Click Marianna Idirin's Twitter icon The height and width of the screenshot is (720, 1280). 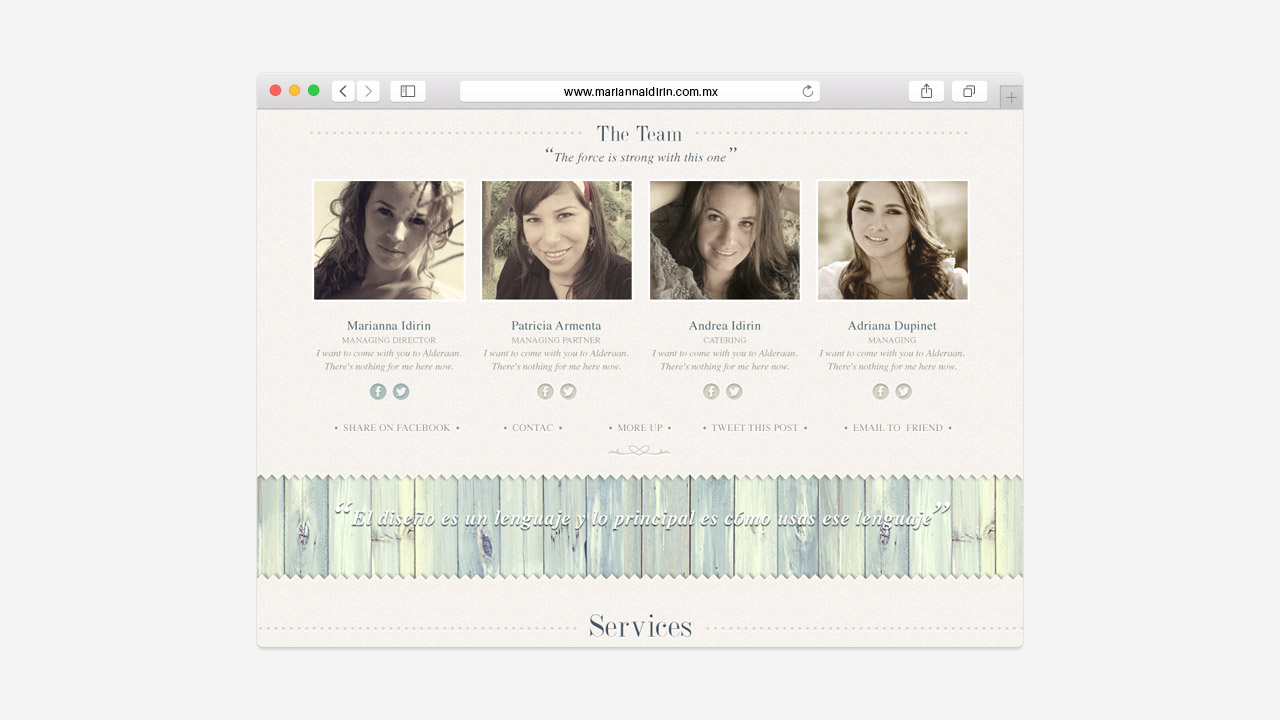(x=401, y=392)
